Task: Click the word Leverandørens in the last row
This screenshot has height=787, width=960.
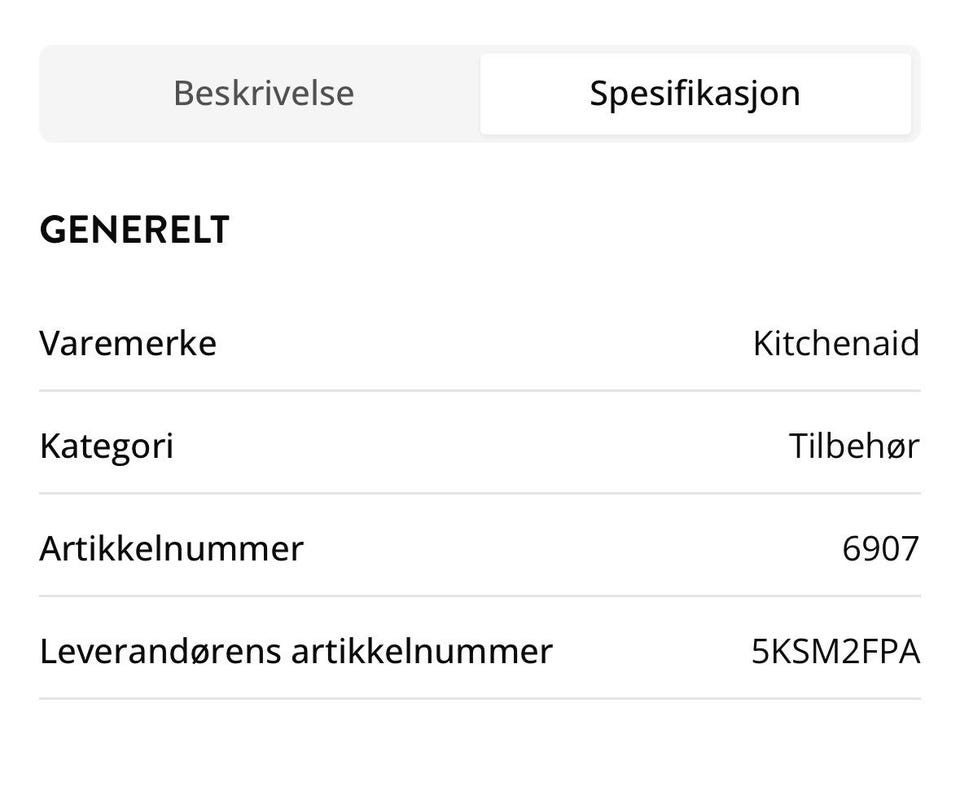Action: click(x=161, y=651)
